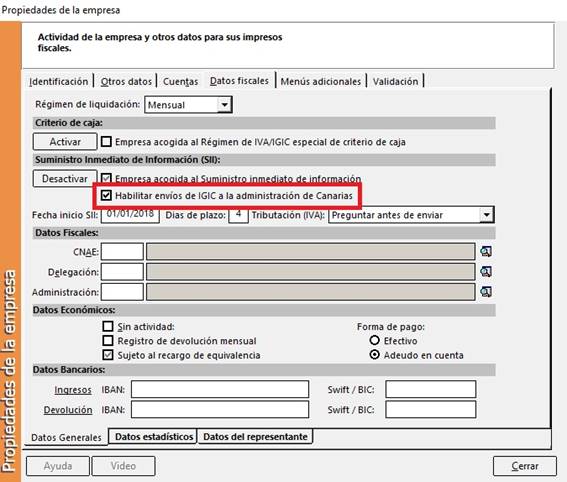Click the Fecha inicio SII date field
This screenshot has width=567, height=482.
[130, 215]
